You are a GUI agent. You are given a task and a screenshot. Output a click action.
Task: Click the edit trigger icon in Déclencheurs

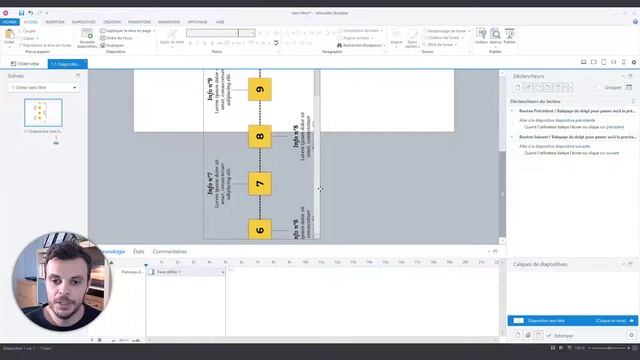528,87
